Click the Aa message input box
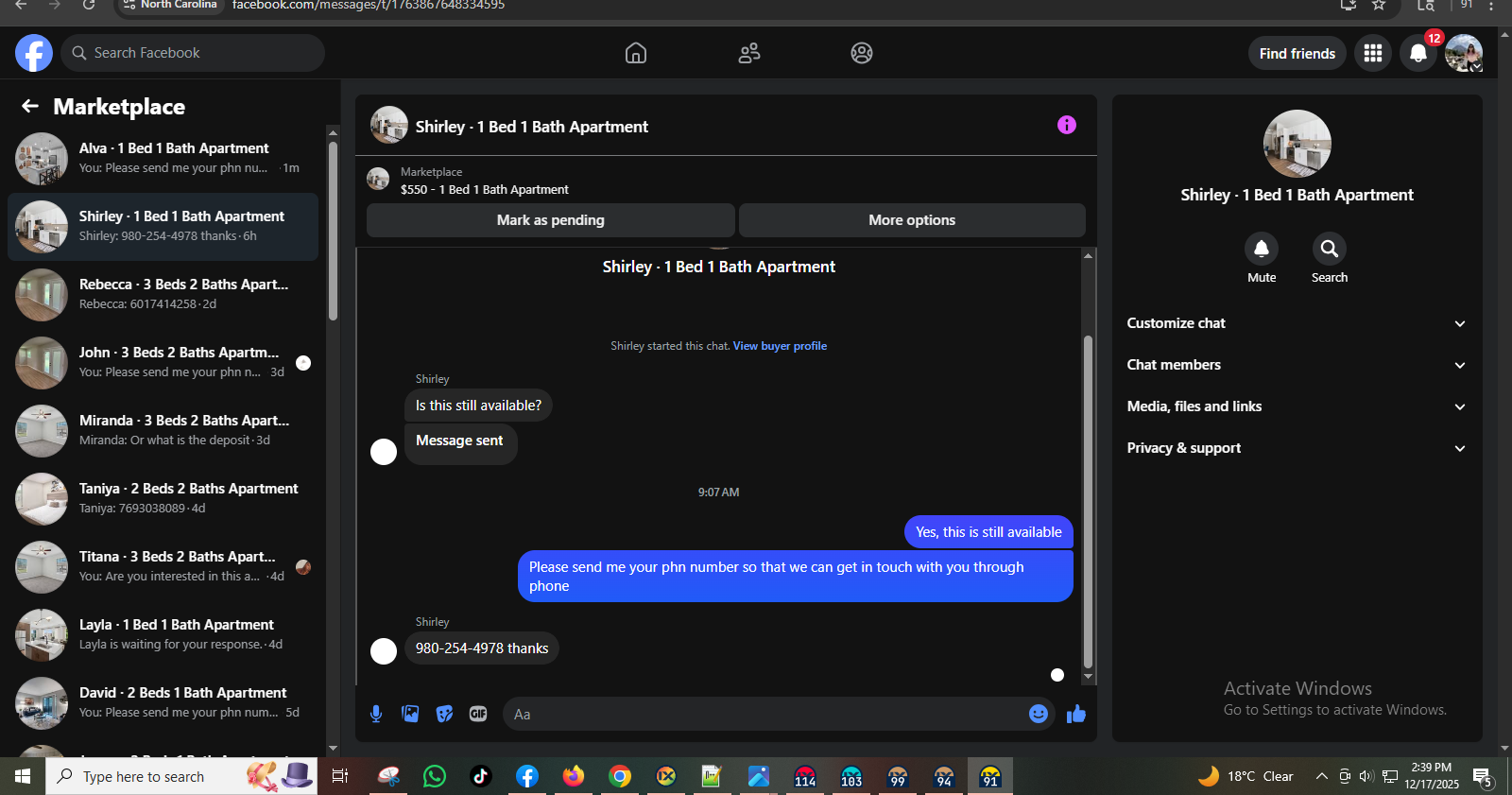 [765, 715]
